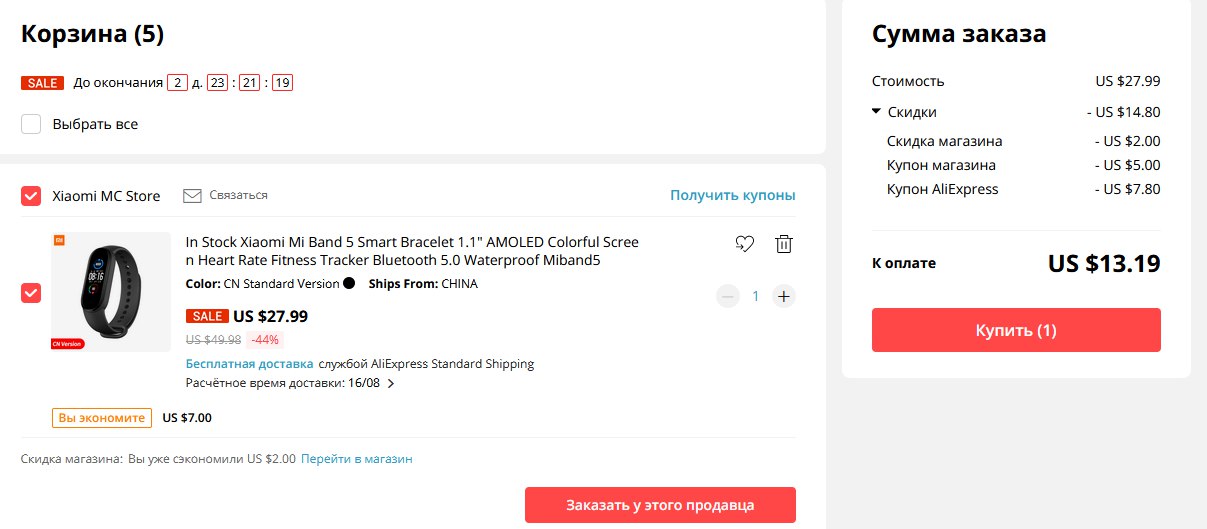Expand delivery time details chevron after 16/08
This screenshot has height=529, width=1207.
(x=391, y=383)
